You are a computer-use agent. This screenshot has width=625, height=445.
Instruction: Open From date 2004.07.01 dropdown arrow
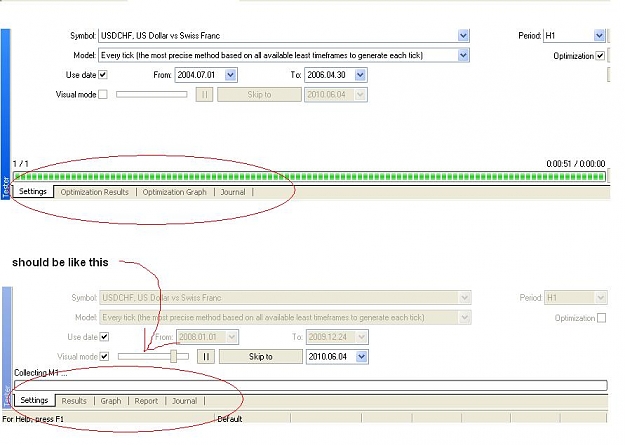230,75
